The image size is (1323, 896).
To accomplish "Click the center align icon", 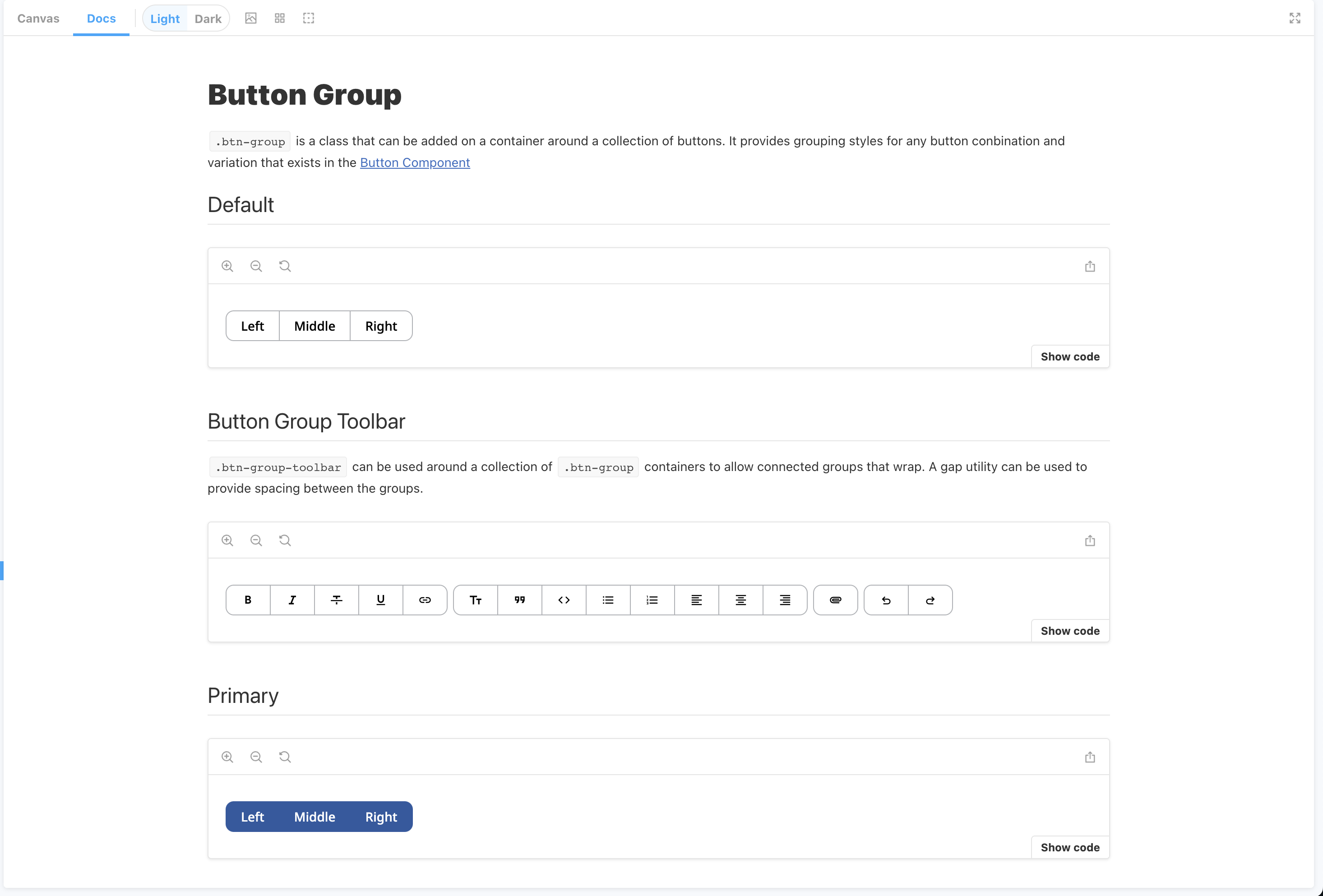I will click(x=740, y=600).
